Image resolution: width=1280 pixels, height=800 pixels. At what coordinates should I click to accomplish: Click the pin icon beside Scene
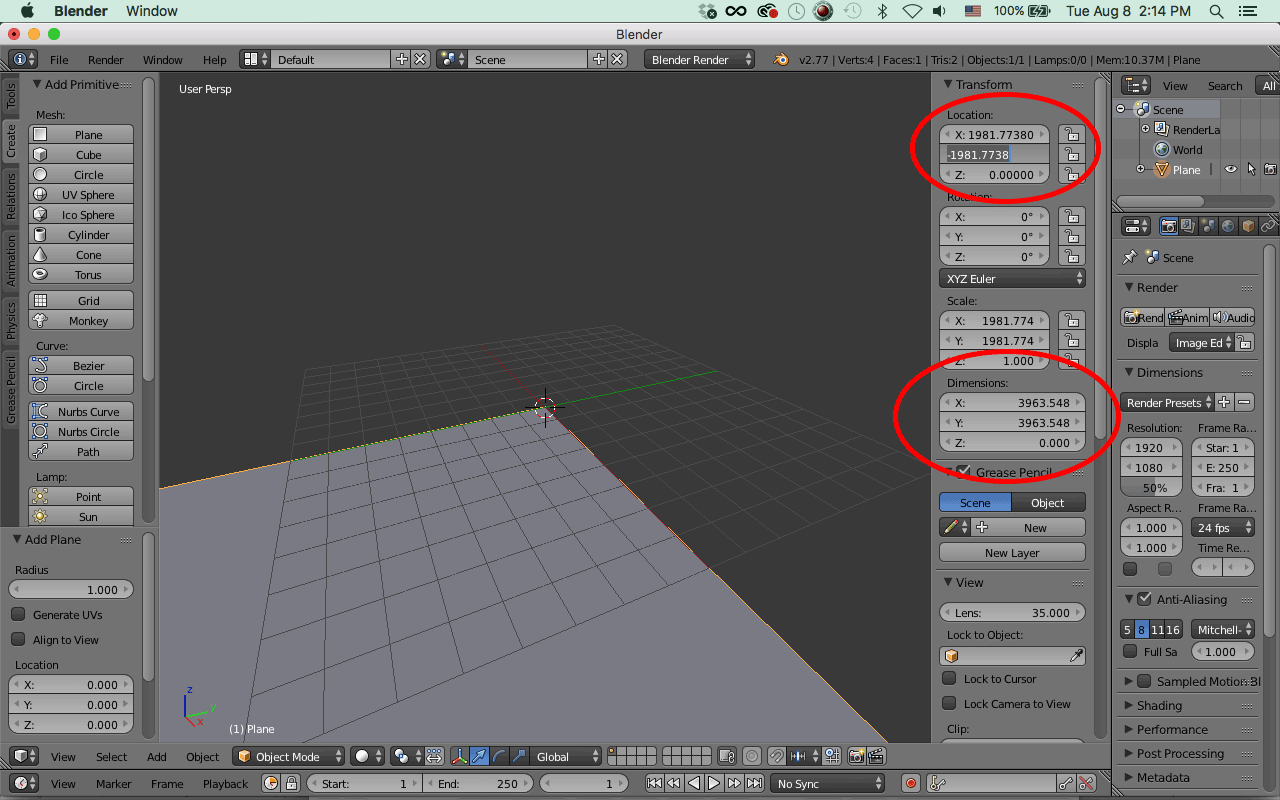1129,257
